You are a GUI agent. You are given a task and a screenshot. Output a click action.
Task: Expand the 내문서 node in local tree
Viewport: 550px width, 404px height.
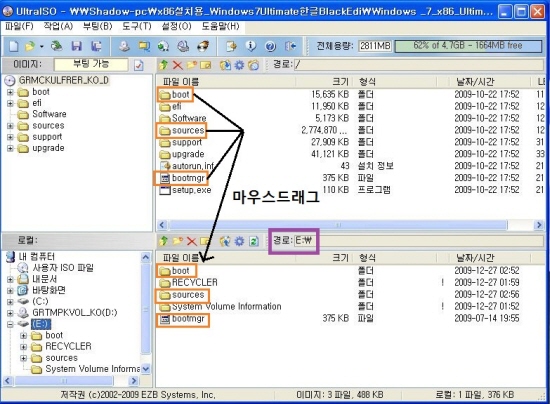click(x=10, y=280)
